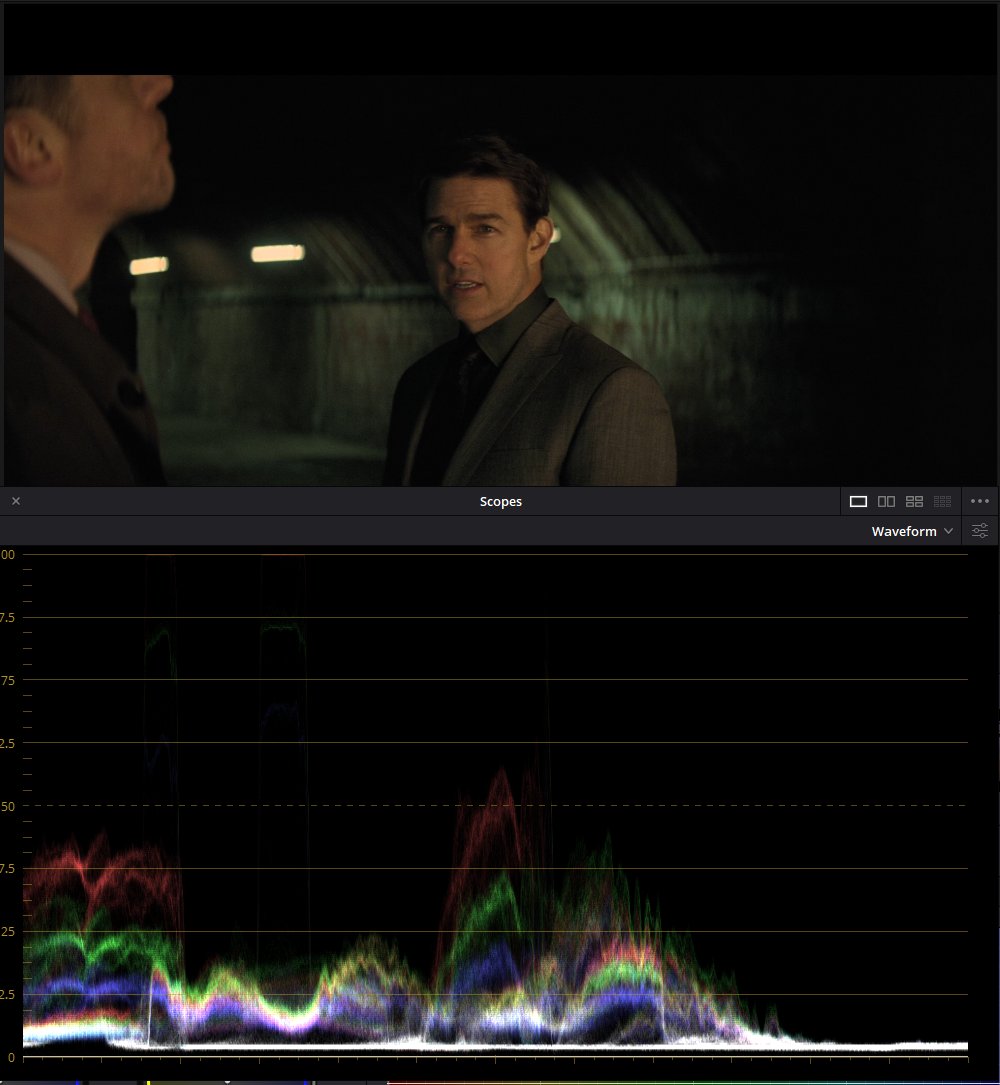
Task: Open the scope options ellipsis menu
Action: 980,501
